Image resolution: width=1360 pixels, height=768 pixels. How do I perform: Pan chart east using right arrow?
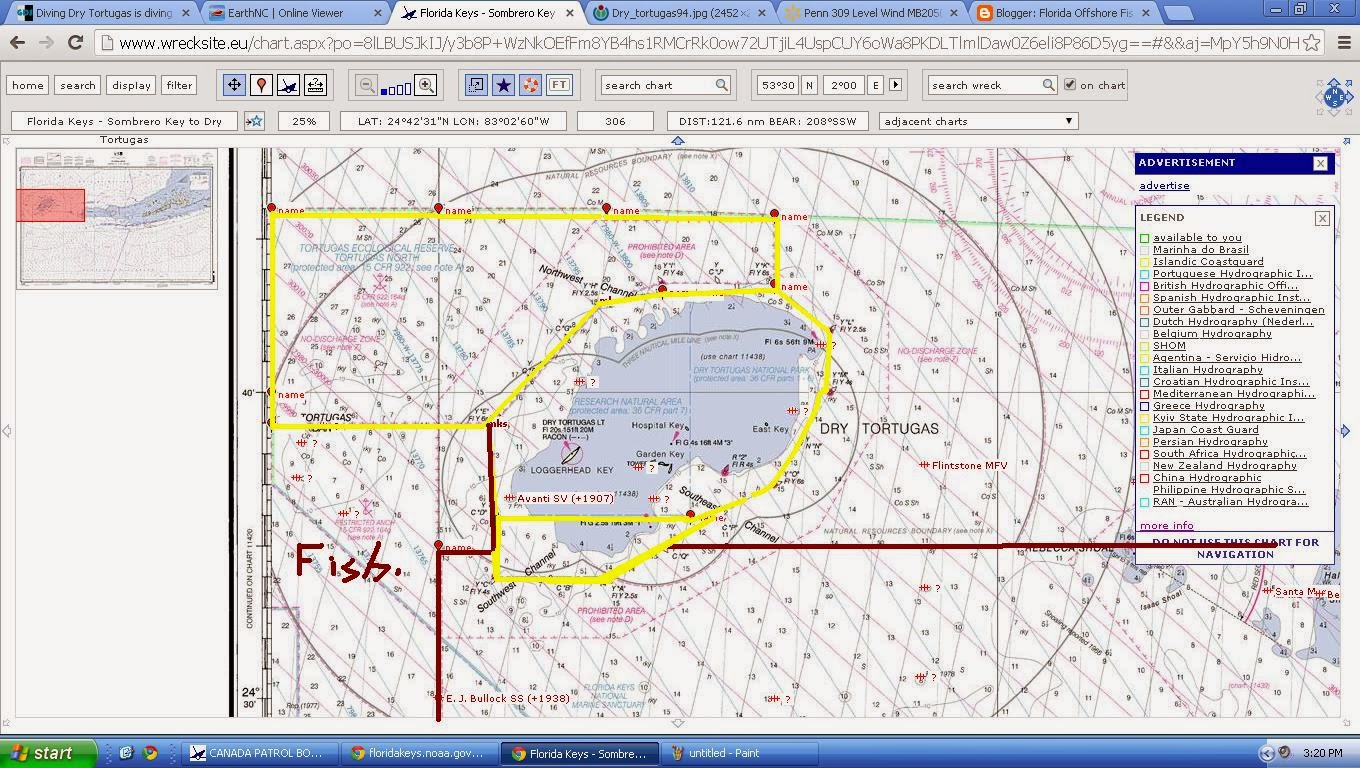(1345, 431)
